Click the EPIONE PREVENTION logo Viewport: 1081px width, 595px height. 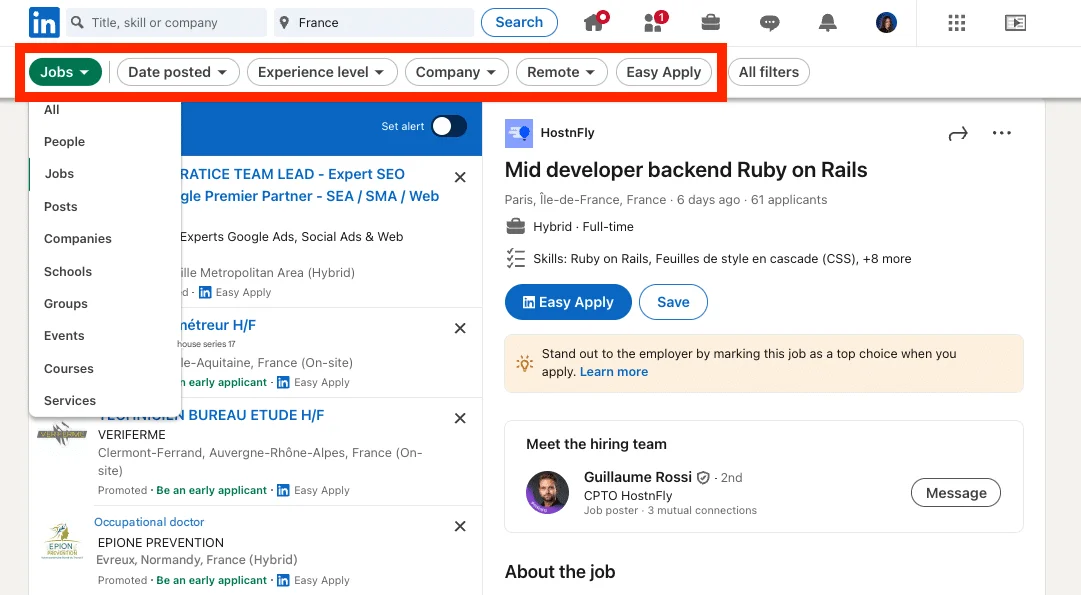61,541
